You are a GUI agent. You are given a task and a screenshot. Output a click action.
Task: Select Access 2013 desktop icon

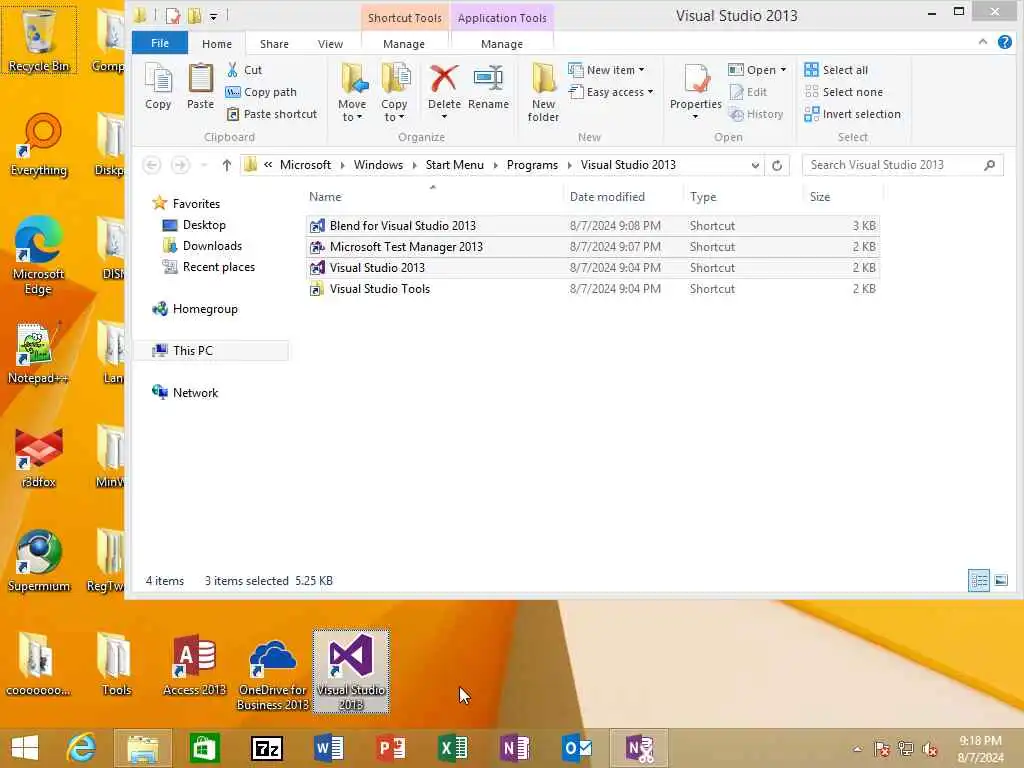tap(194, 665)
